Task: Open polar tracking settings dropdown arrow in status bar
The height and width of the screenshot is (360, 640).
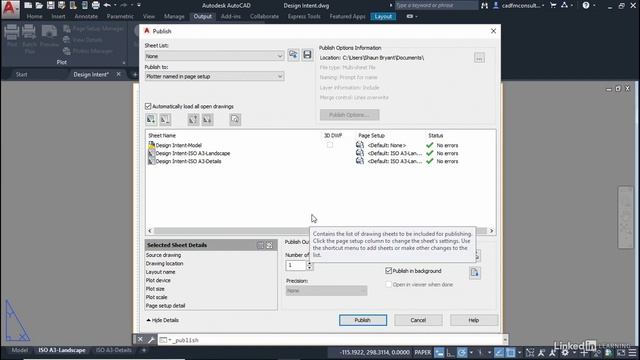Action: 471,352
